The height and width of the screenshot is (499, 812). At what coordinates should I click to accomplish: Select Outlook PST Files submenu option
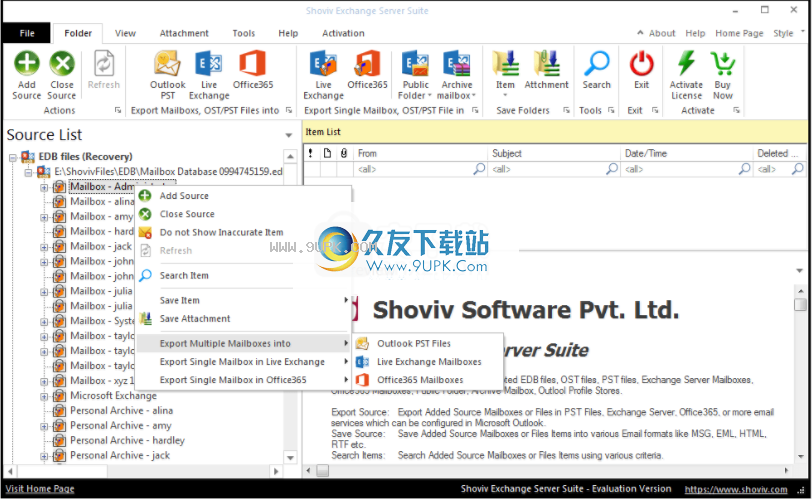point(428,343)
